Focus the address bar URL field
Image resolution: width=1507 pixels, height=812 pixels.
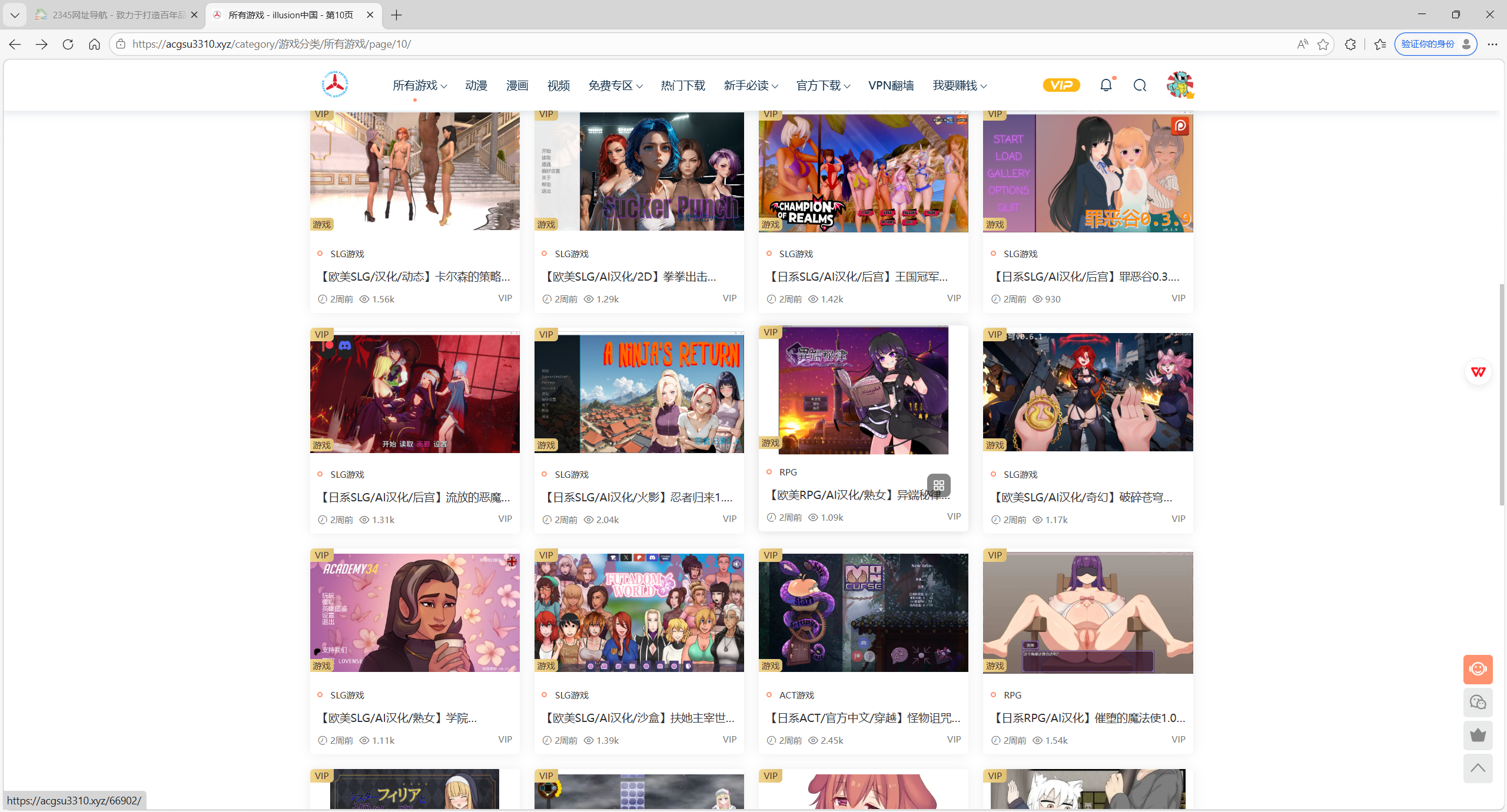[x=706, y=44]
